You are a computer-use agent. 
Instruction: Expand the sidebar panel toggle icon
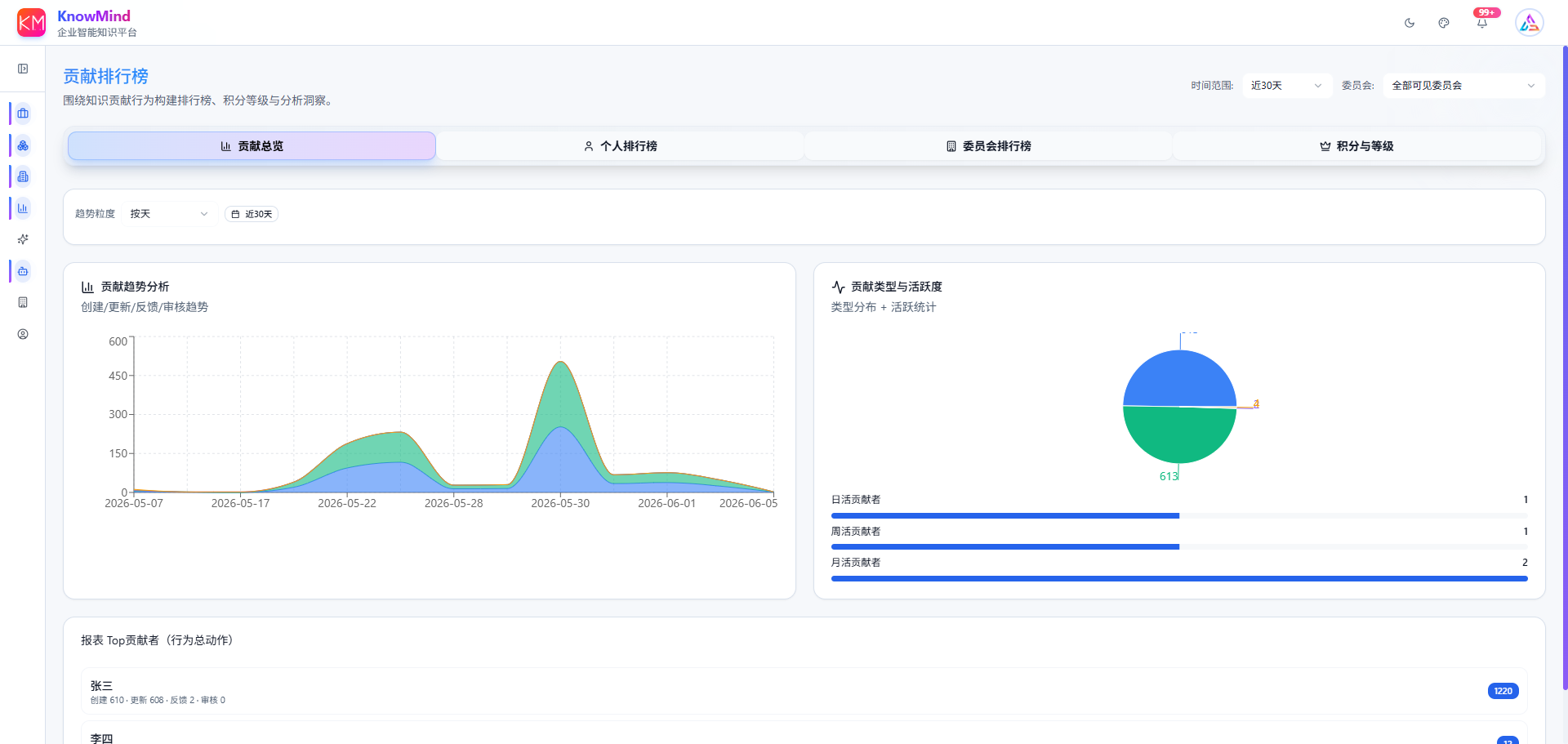pos(23,69)
